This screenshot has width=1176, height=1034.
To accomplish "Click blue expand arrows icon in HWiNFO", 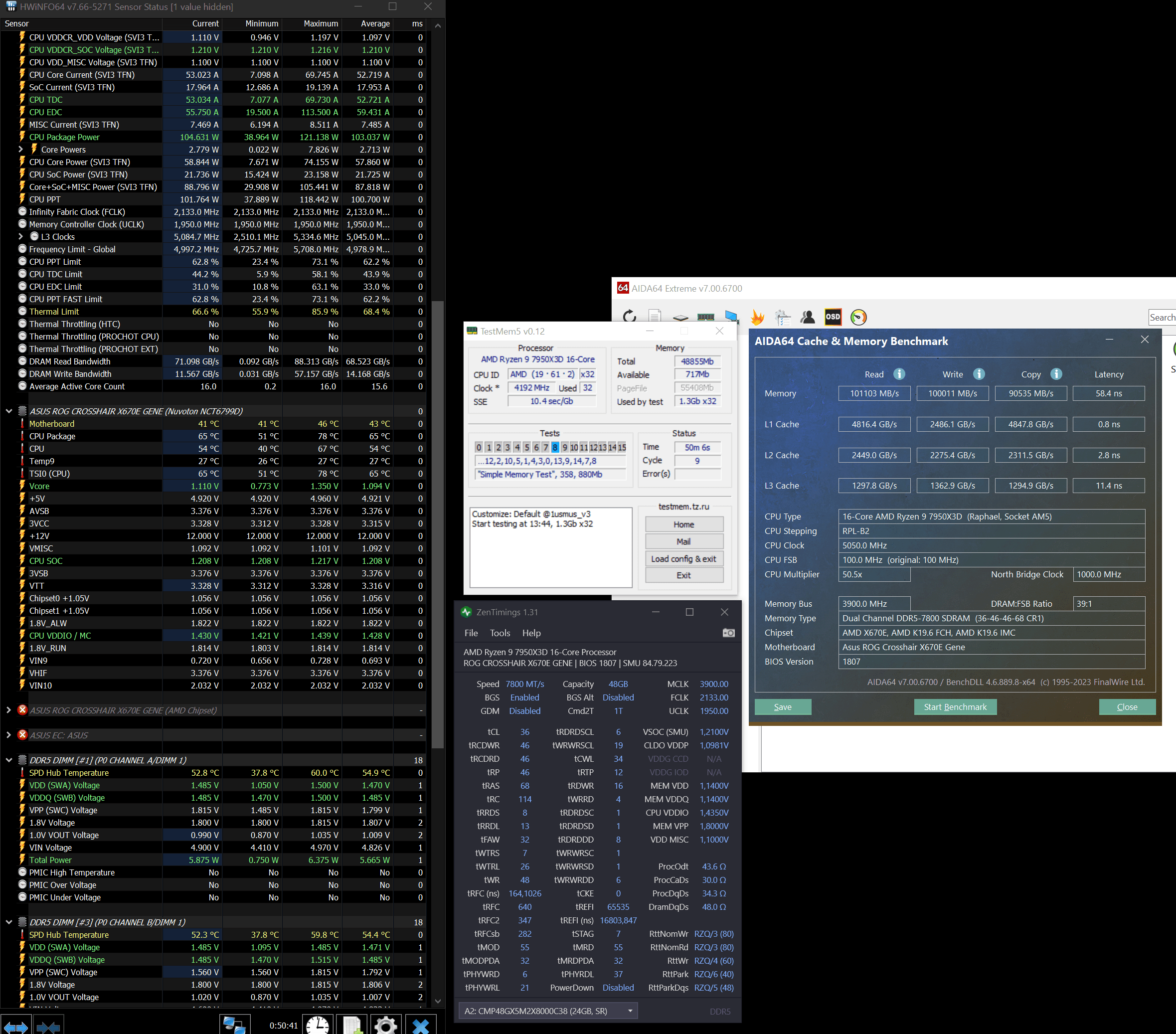I will 15,1026.
